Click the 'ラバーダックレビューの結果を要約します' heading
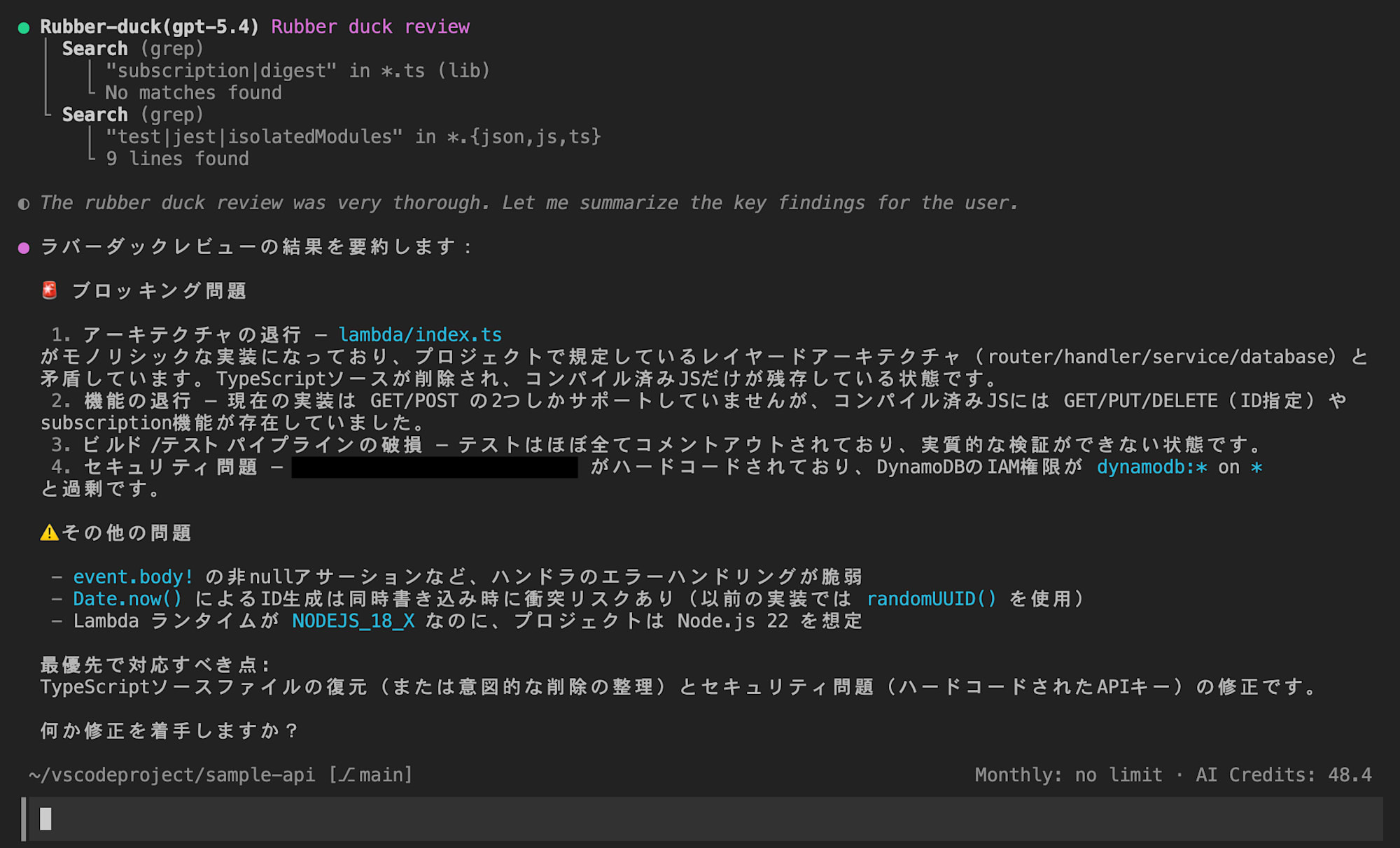The height and width of the screenshot is (848, 1400). [x=256, y=247]
